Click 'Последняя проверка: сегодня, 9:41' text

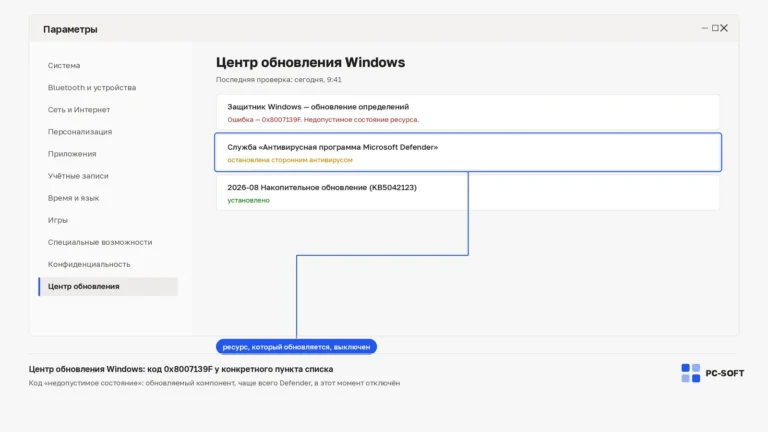click(279, 80)
